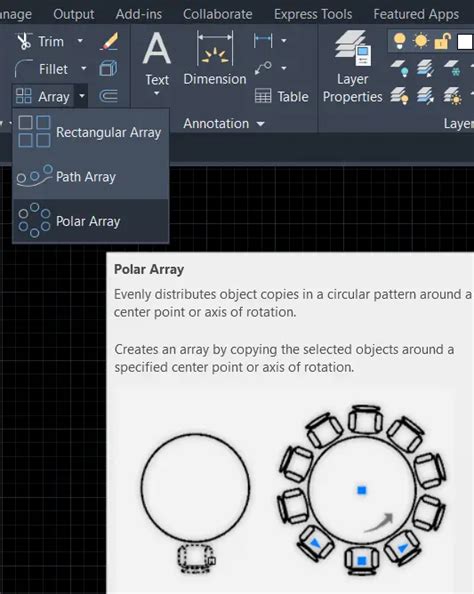This screenshot has height=594, width=474.
Task: Select the Offset tool icon
Action: coord(108,96)
